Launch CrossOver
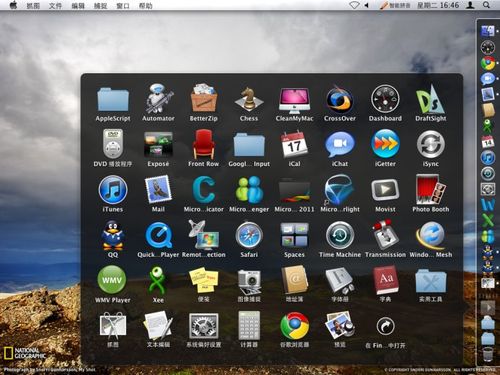Screen dimensions: 500x375 pyautogui.click(x=339, y=99)
